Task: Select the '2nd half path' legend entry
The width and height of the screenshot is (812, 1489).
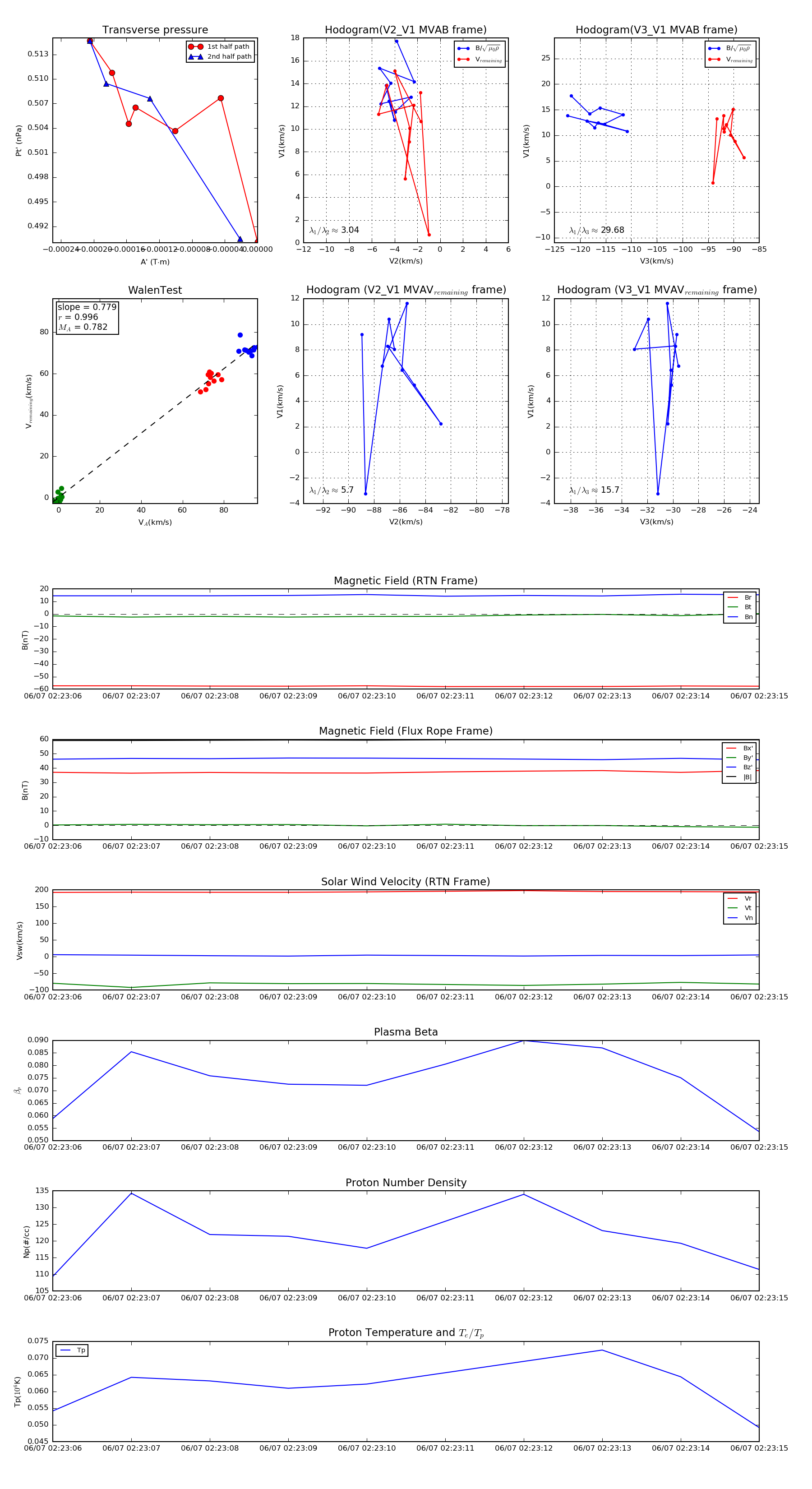Action: click(x=220, y=57)
